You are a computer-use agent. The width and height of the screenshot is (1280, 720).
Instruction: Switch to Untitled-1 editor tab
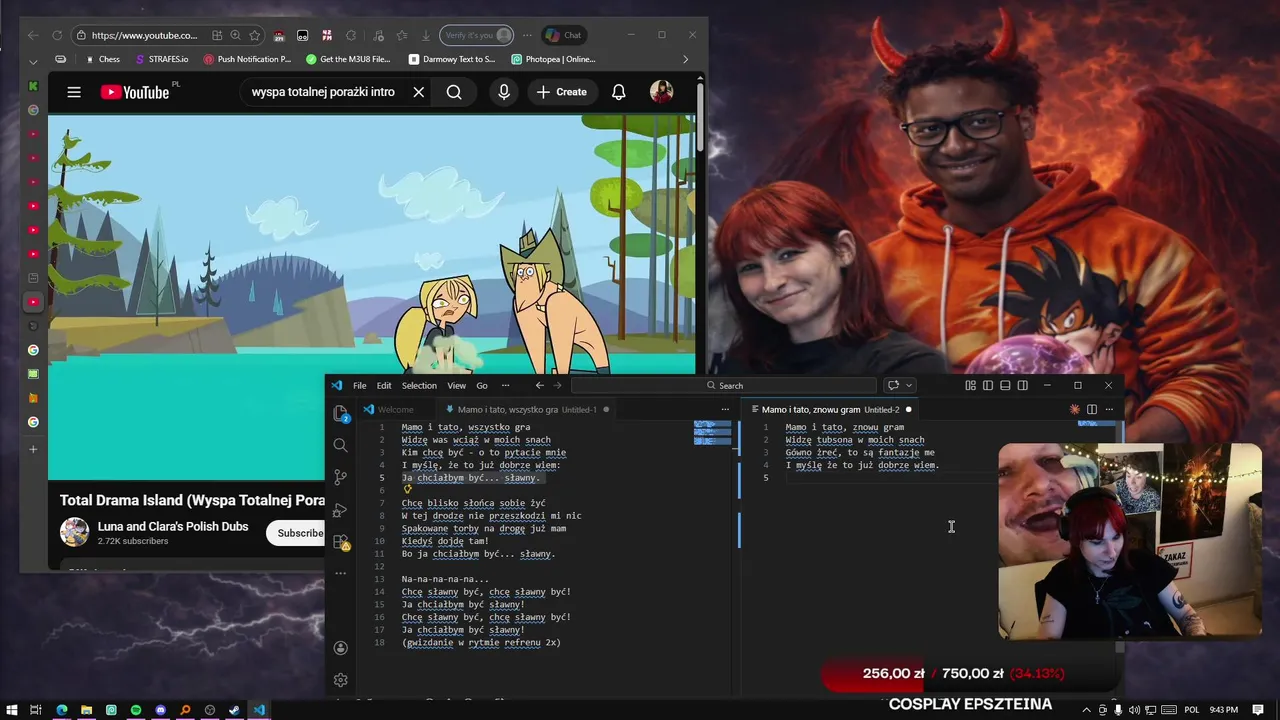526,409
